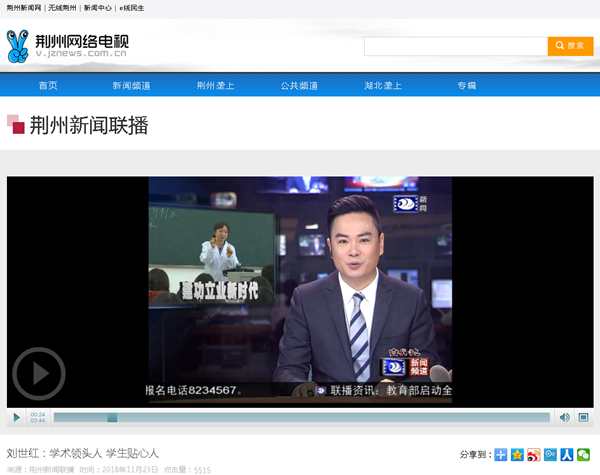Toggle fullscreen mode in the video player
This screenshot has width=600, height=475.
[584, 417]
